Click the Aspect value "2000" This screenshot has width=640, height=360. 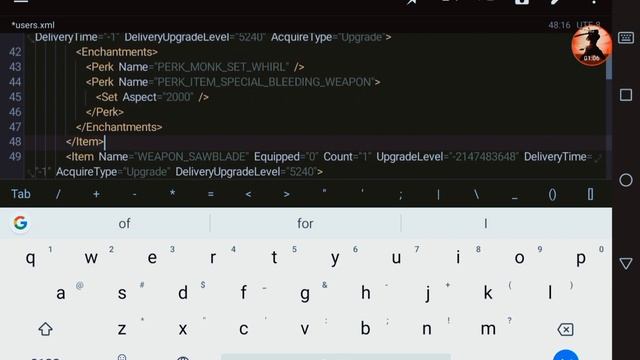tap(179, 97)
